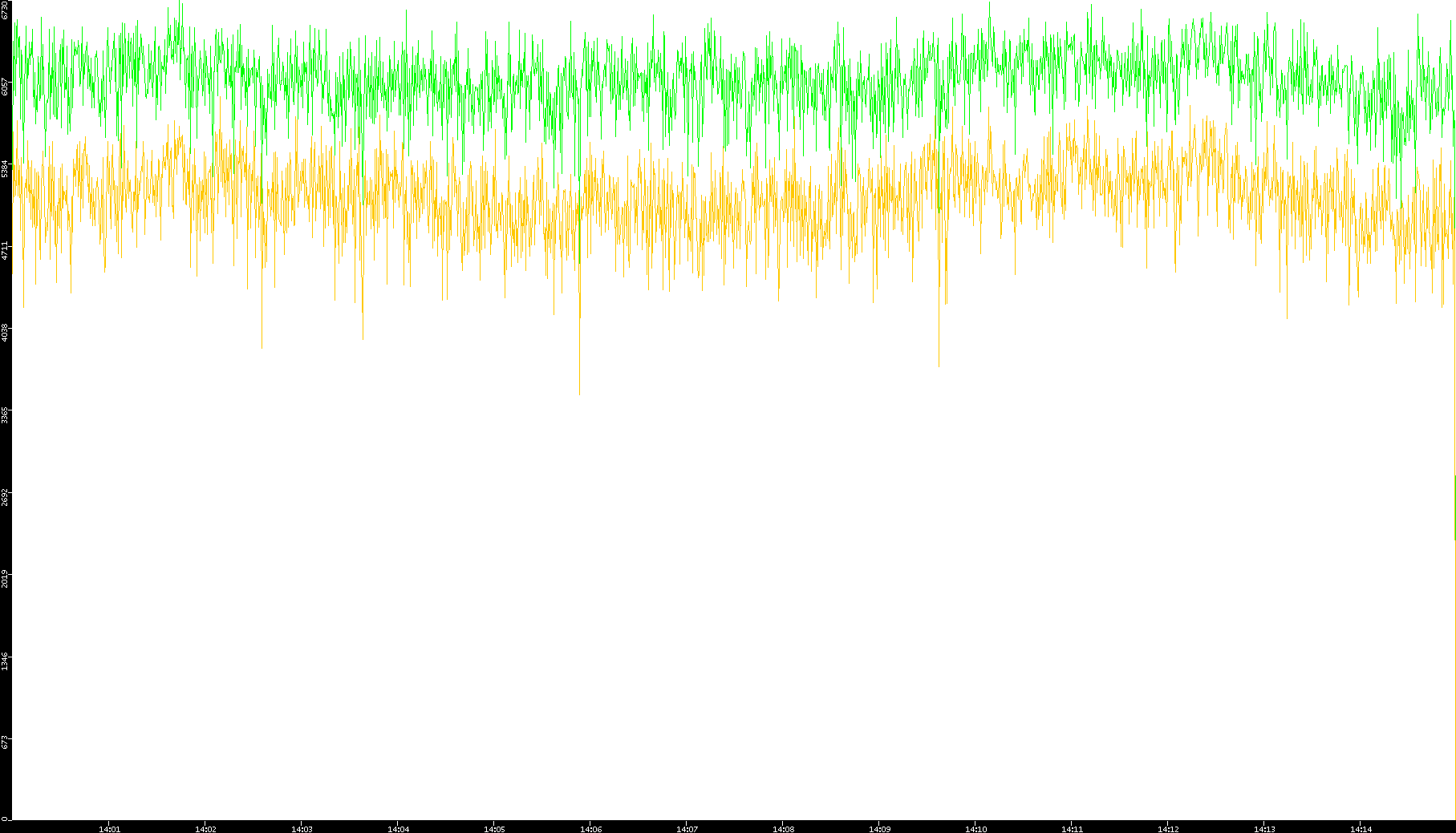Click the 4038 value axis label
Viewport: 1456px width, 833px height.
[5, 332]
